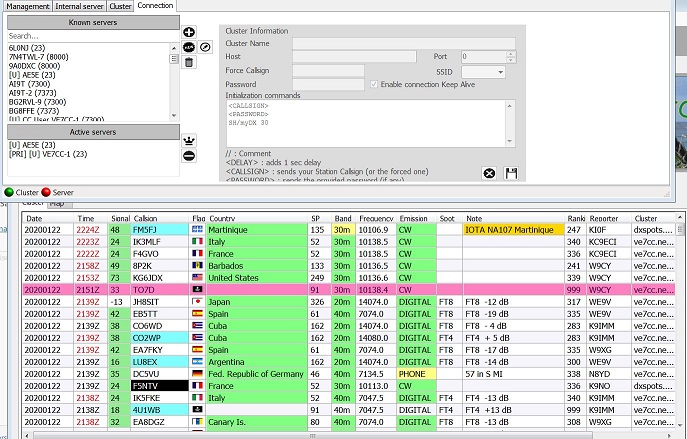This screenshot has height=439, width=687.
Task: Click the Active servers header button
Action: point(93,132)
